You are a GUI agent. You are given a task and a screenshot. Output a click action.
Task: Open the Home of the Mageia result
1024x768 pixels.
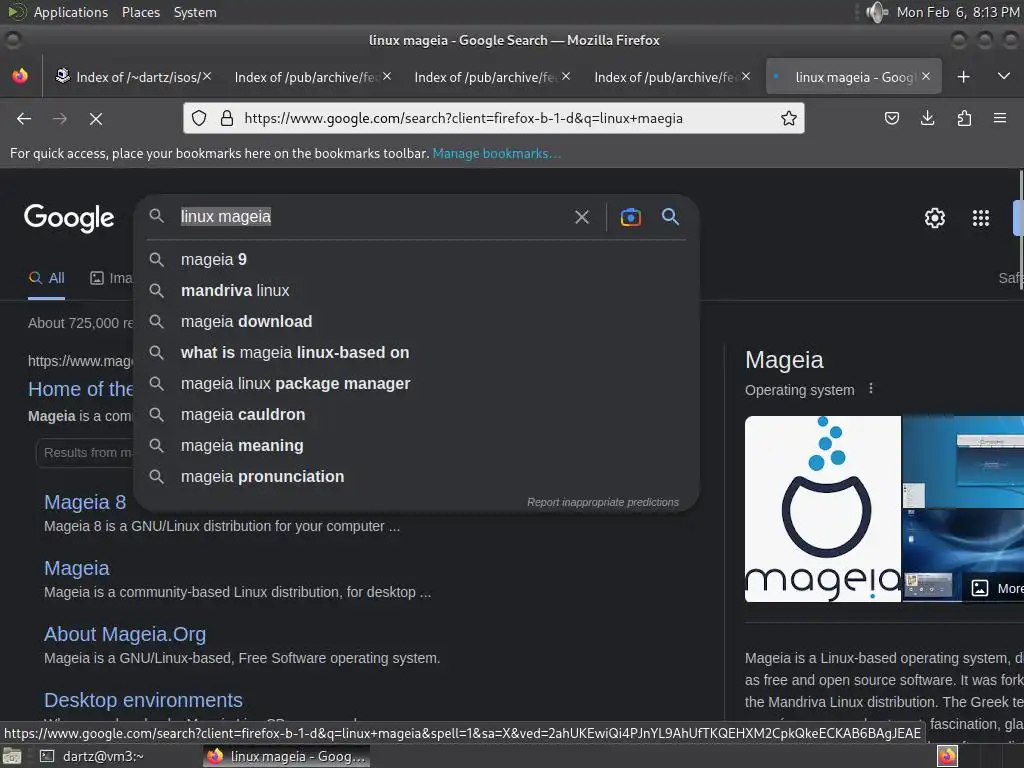[80, 389]
